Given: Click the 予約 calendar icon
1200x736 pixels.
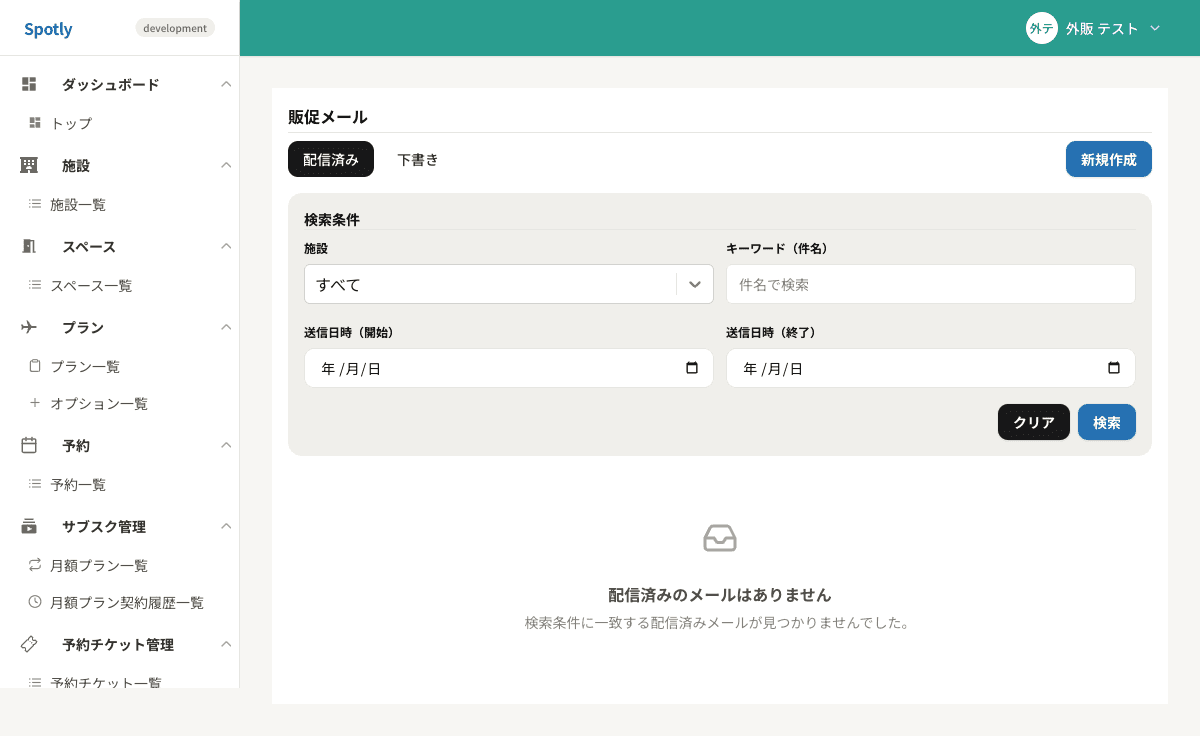Looking at the screenshot, I should click(x=29, y=445).
